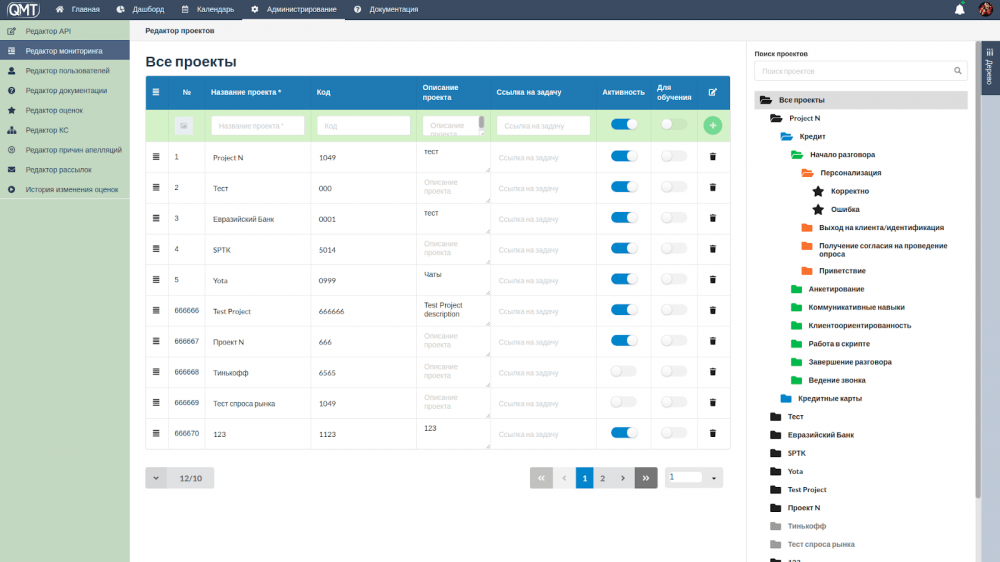Click the notification bell icon
Viewport: 1000px width, 562px height.
(x=960, y=9)
